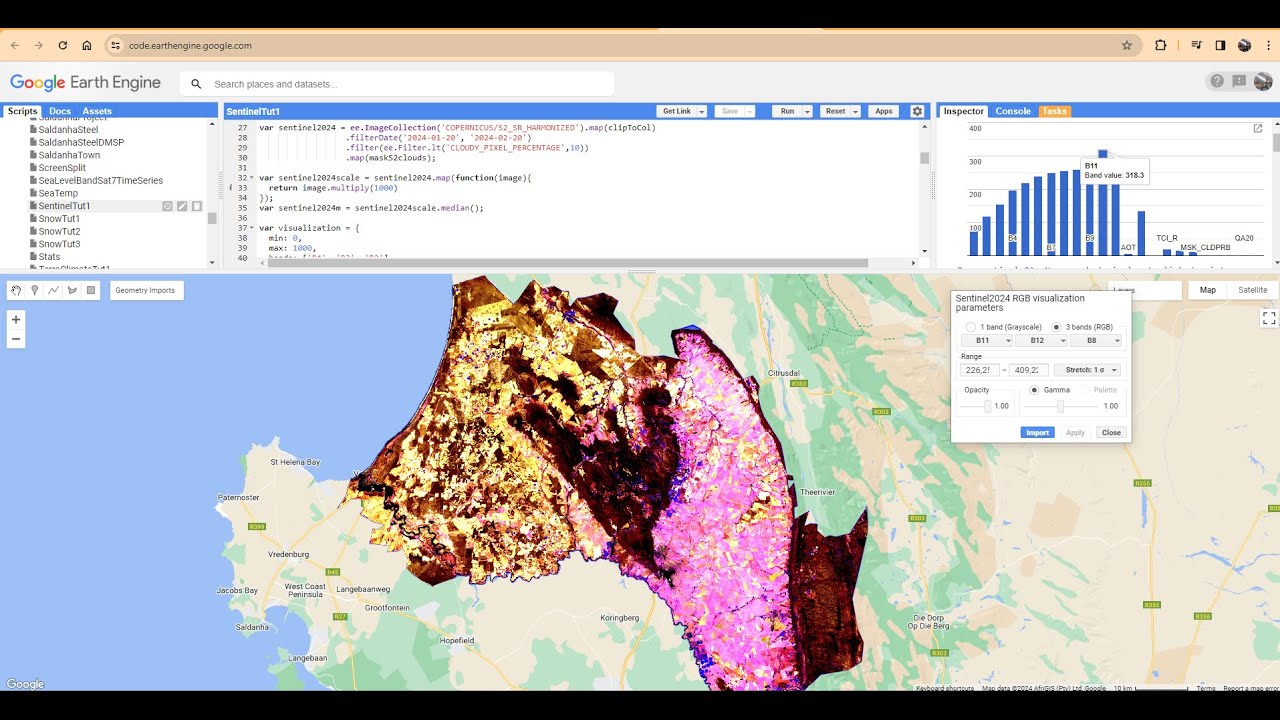Image resolution: width=1280 pixels, height=720 pixels.
Task: Switch to the Inspector tab
Action: 964,111
